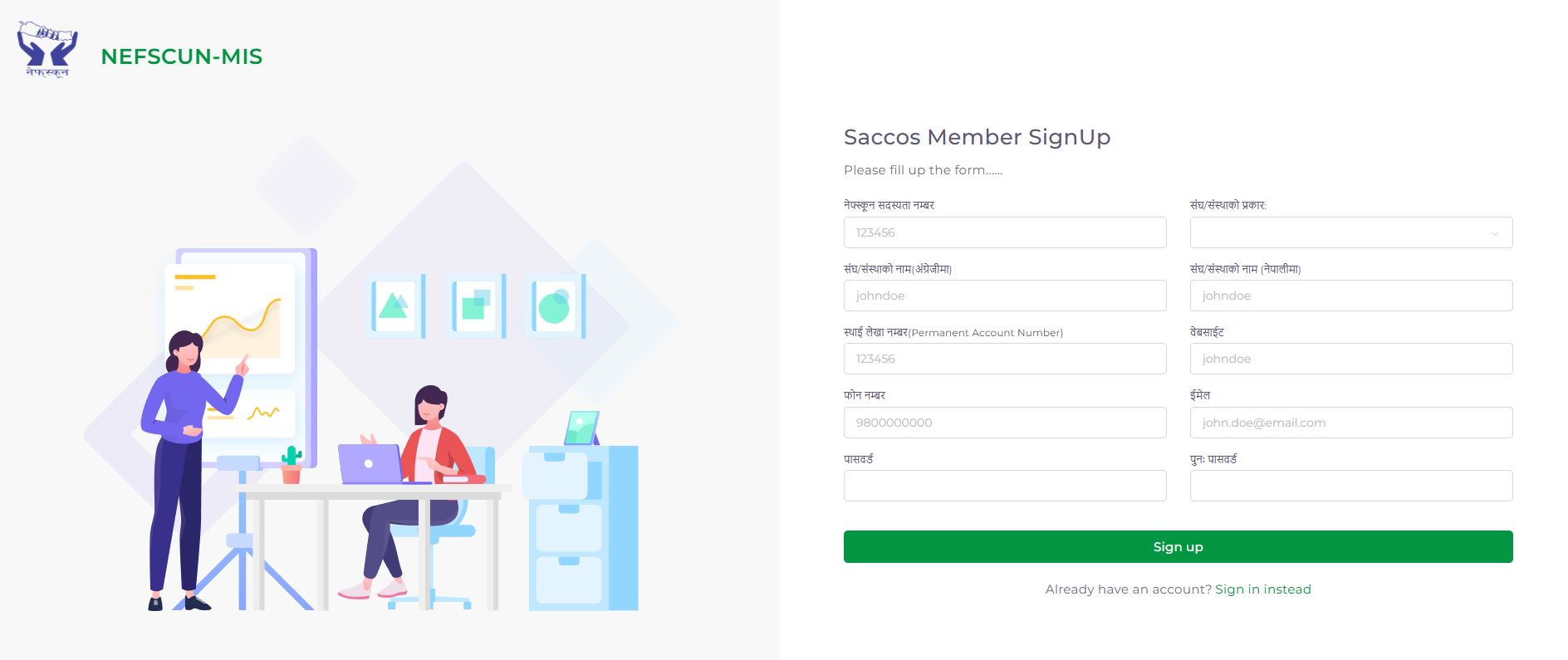Click the triangle picture frame in illustration

pos(394,306)
